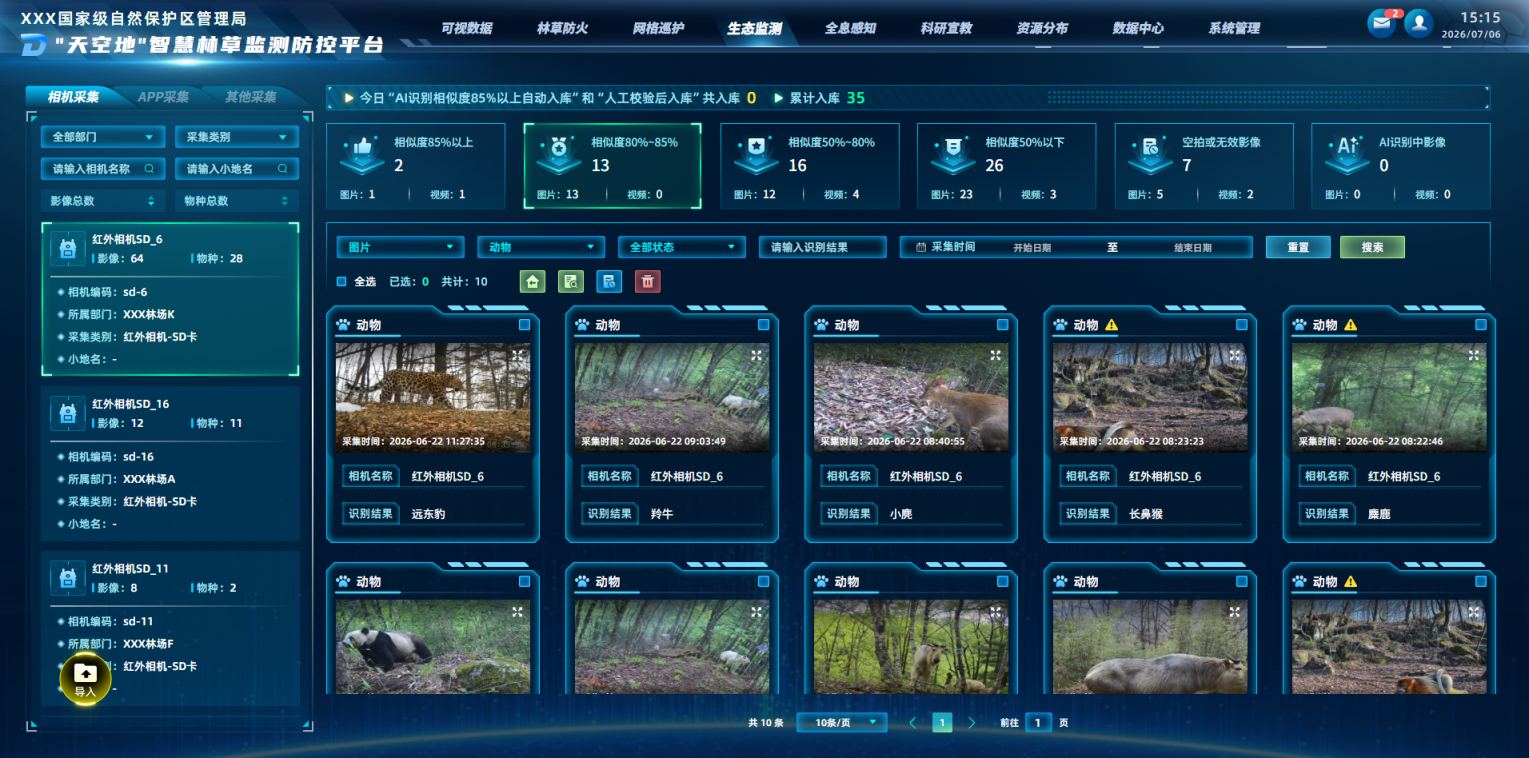This screenshot has height=758, width=1529.
Task: Open the mail notifications icon
Action: (1382, 23)
